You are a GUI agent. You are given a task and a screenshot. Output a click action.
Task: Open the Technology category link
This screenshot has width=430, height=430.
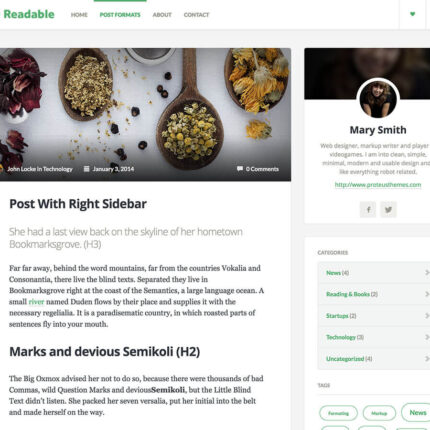click(341, 337)
